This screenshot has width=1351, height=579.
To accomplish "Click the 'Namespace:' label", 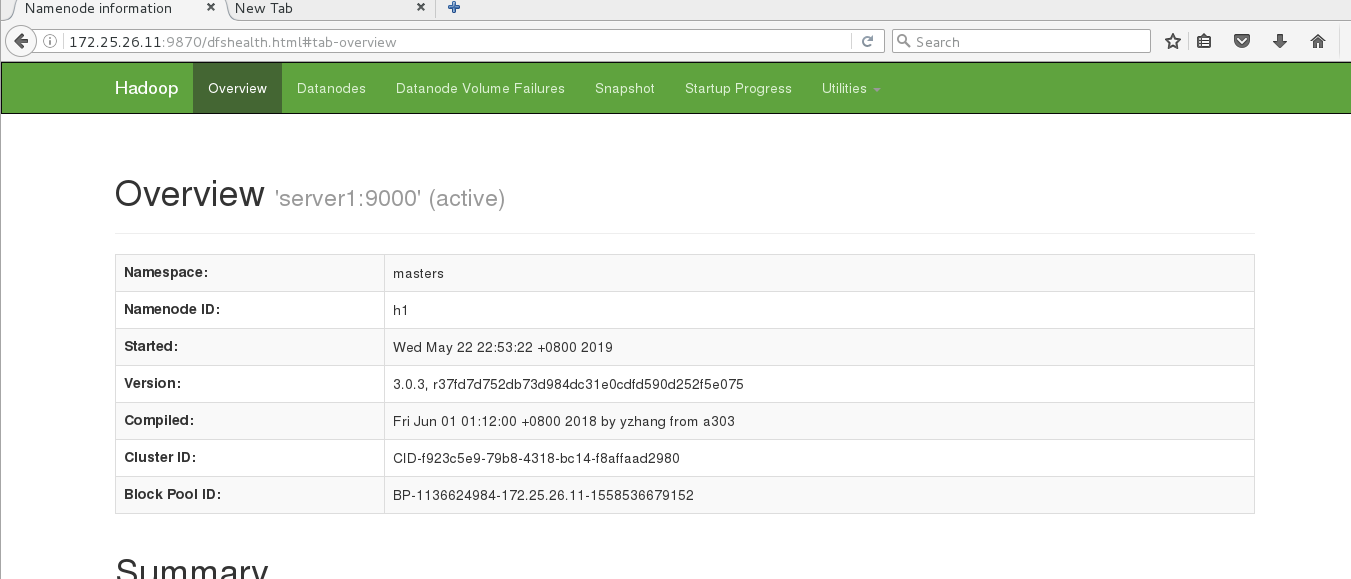I will point(166,272).
